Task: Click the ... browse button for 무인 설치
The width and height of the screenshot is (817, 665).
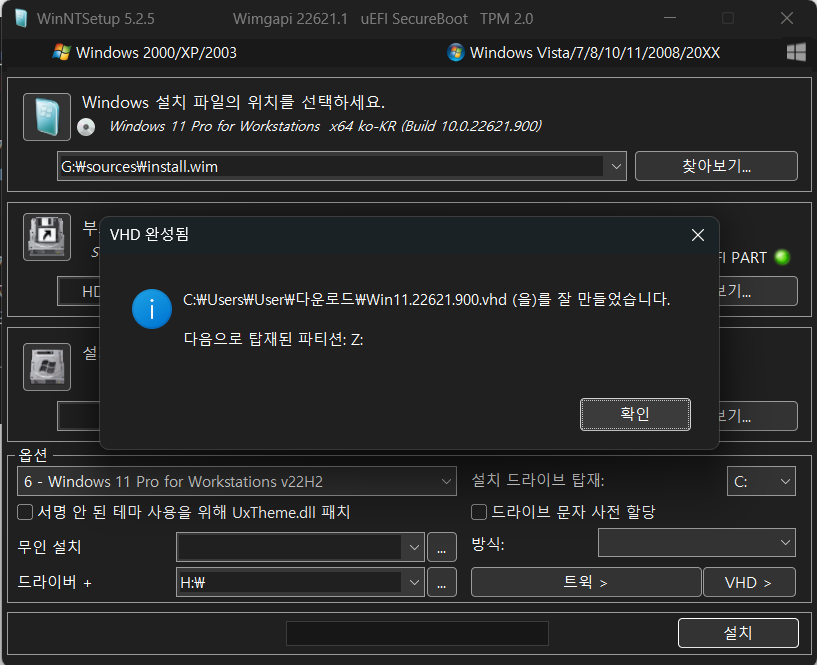Action: (442, 547)
